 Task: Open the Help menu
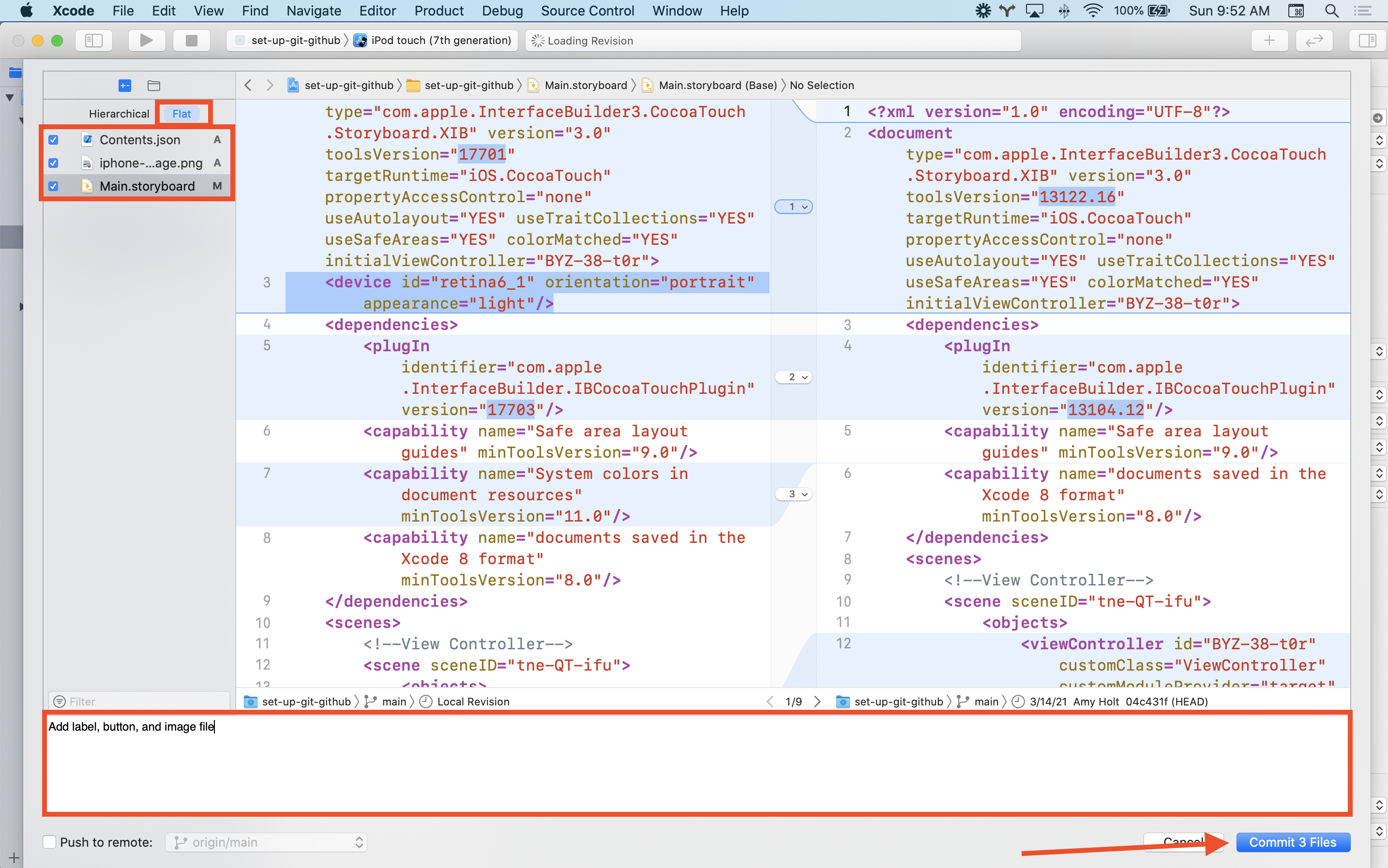tap(734, 11)
